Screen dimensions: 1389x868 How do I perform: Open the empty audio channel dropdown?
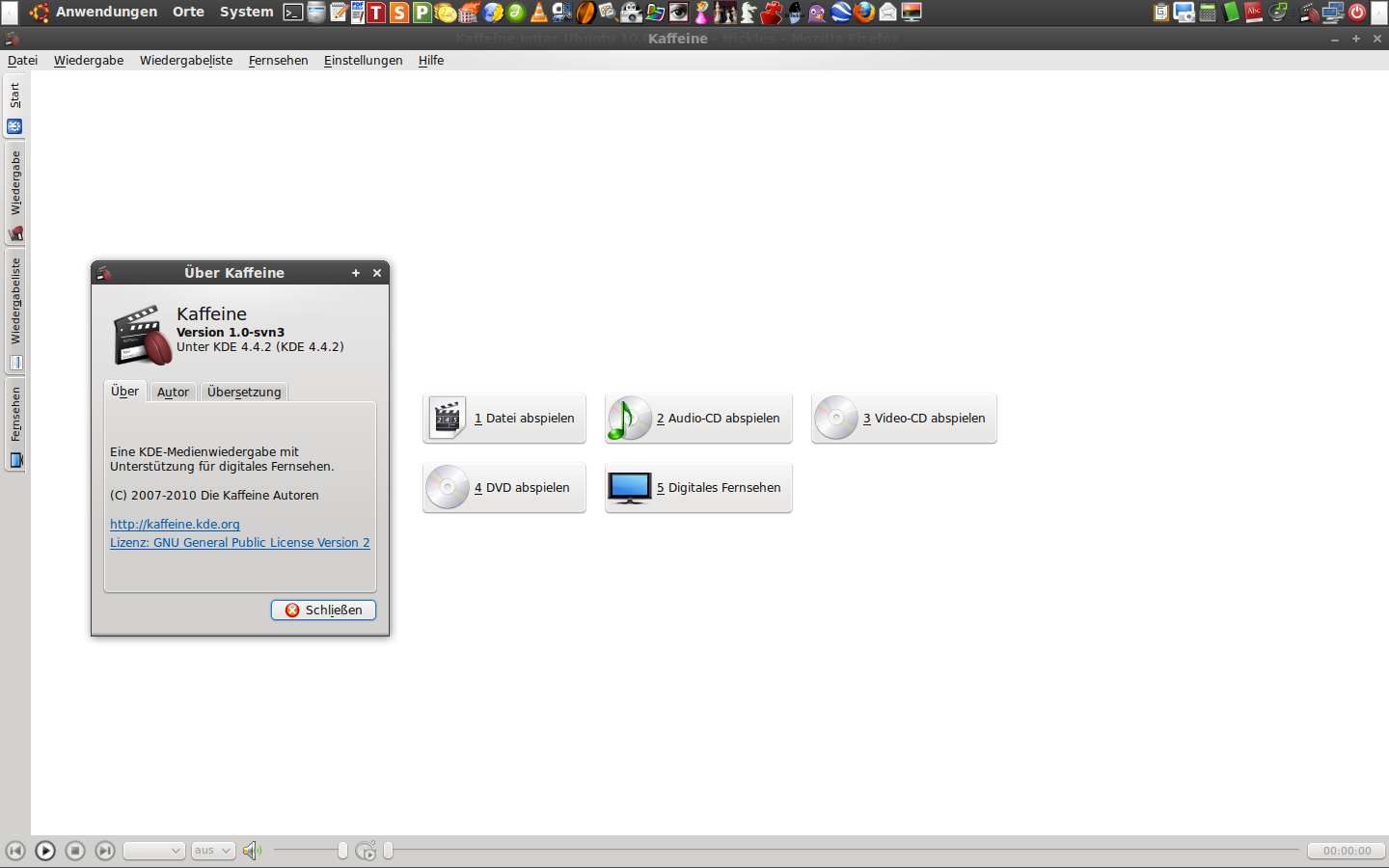154,851
